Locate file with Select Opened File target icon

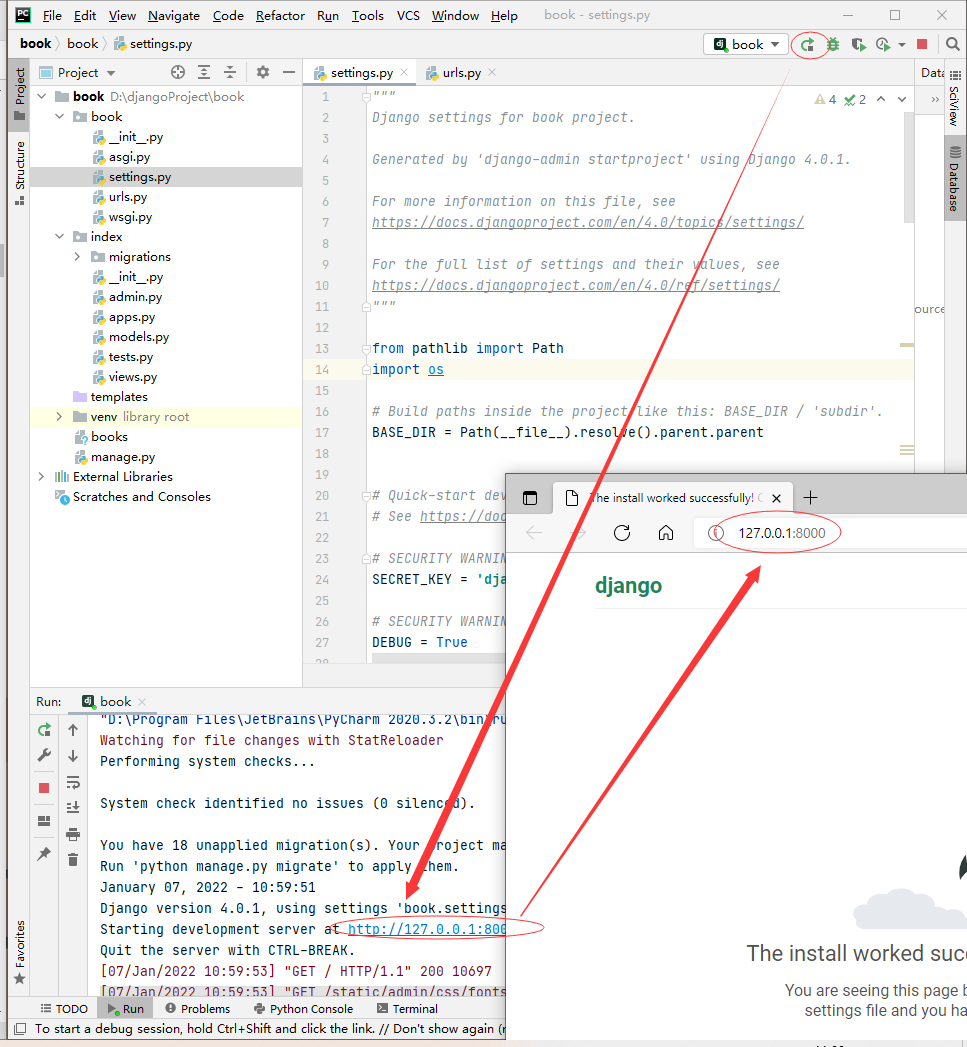pyautogui.click(x=178, y=72)
